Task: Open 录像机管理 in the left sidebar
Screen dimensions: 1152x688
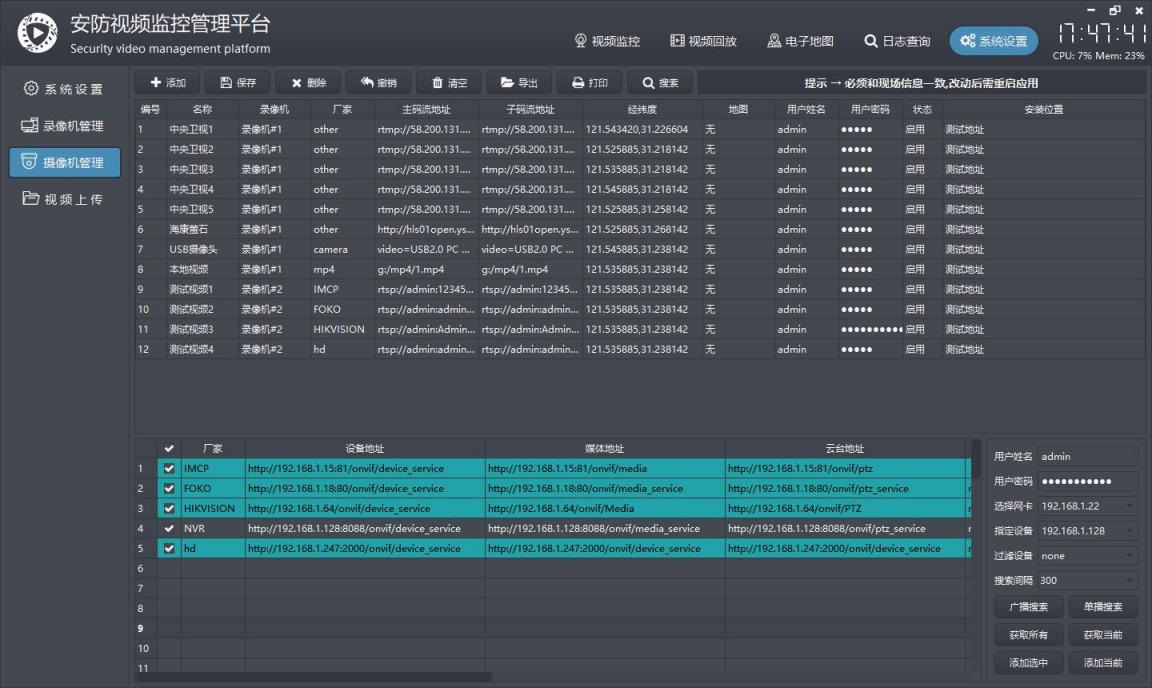Action: pyautogui.click(x=64, y=126)
